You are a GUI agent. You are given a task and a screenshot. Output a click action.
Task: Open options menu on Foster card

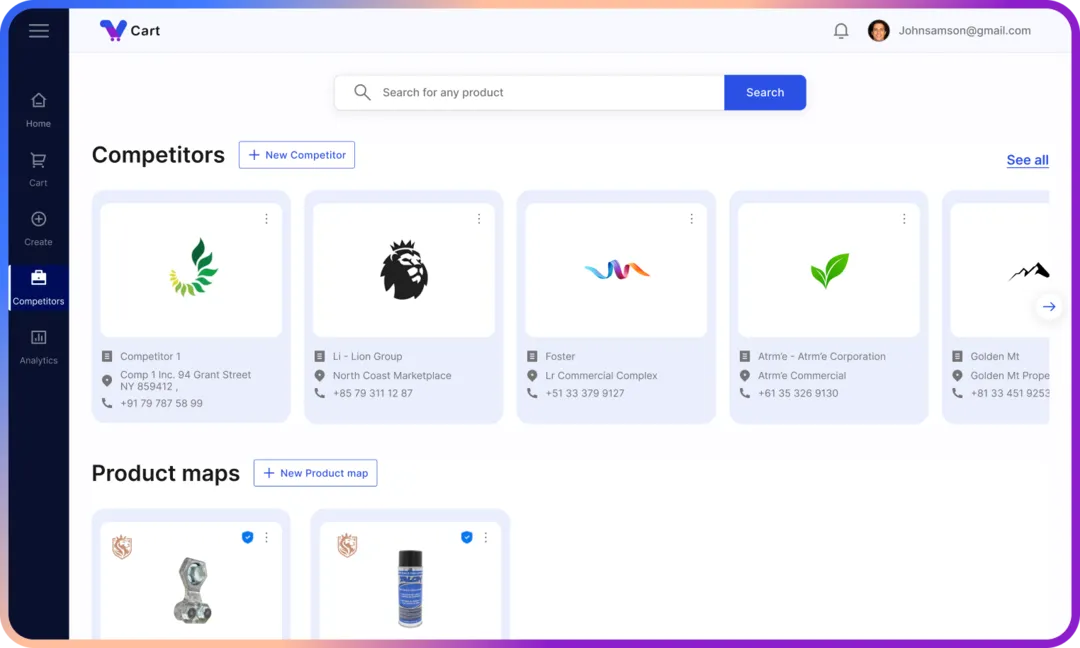tap(692, 219)
